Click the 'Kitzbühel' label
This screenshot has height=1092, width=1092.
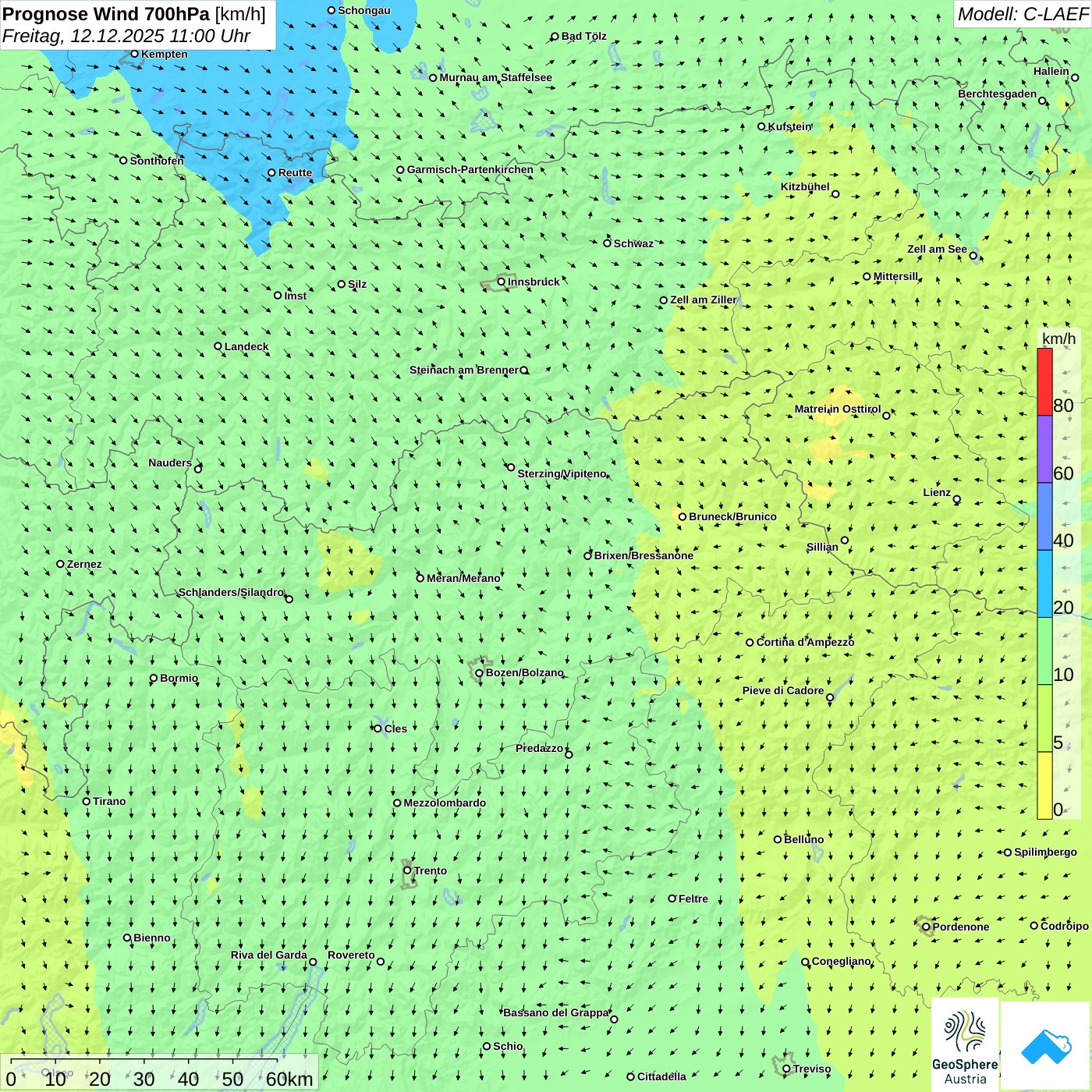click(x=806, y=186)
